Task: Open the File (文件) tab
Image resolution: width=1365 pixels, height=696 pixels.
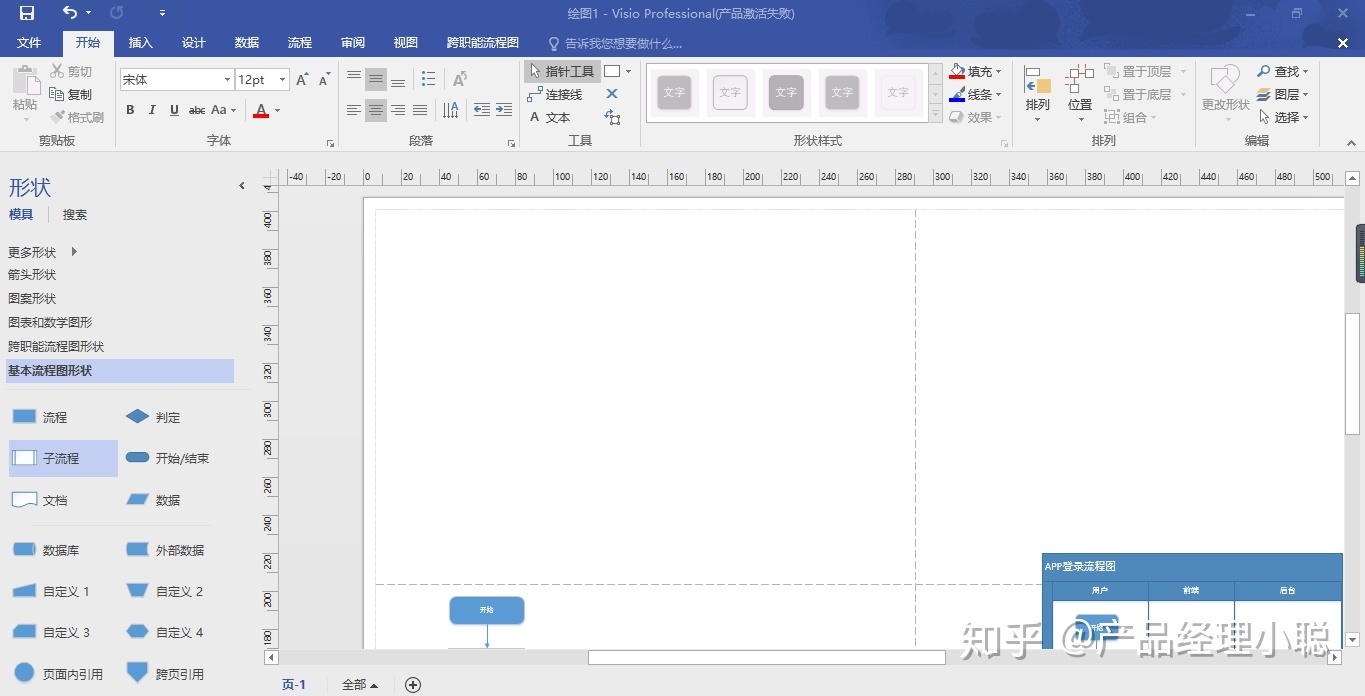Action: pos(29,43)
